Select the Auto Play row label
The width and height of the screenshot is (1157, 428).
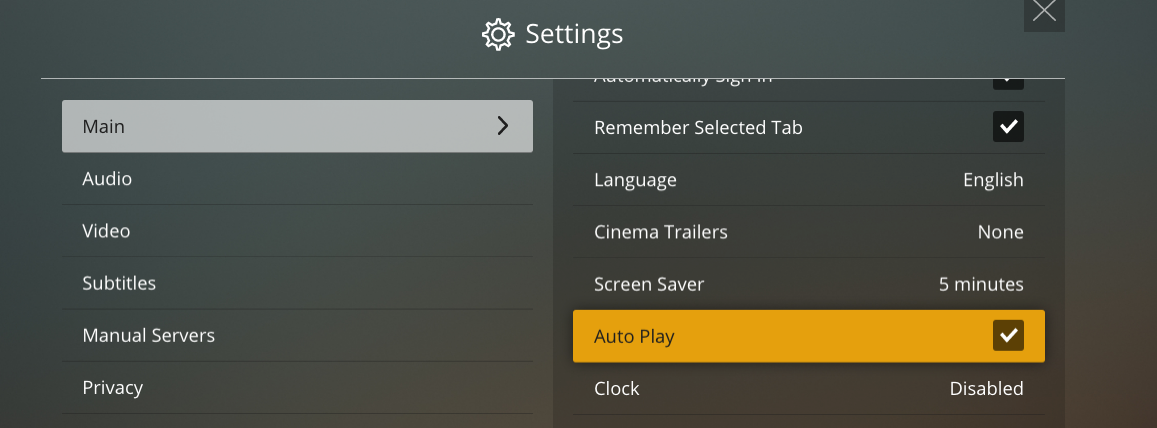(634, 336)
